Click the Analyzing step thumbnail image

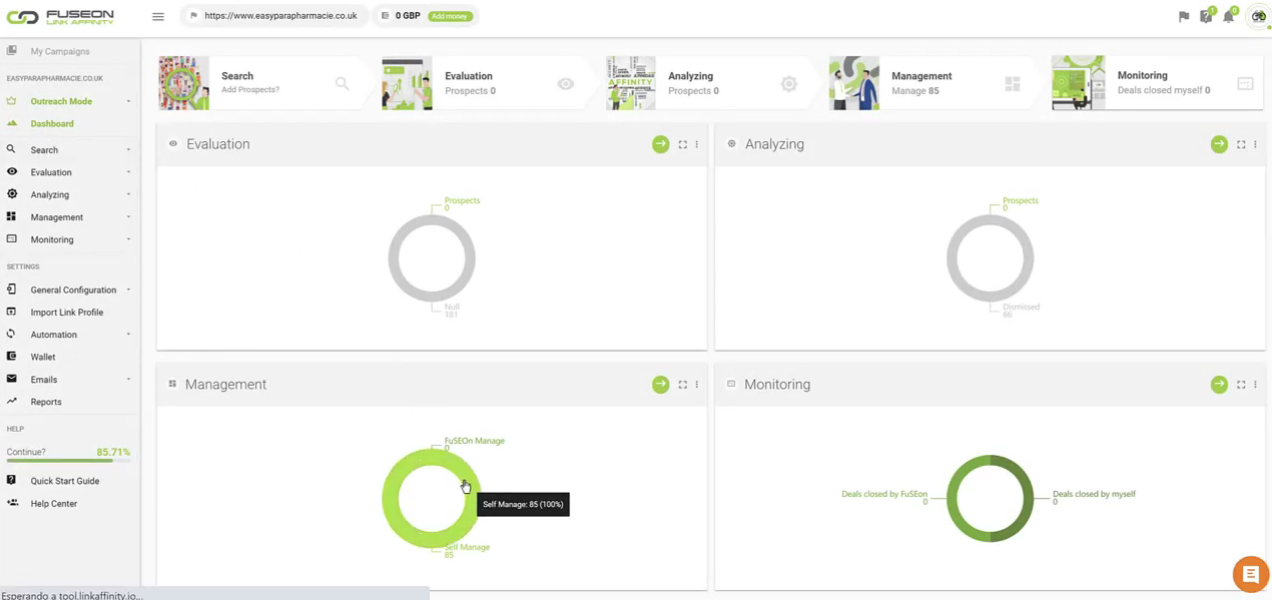[x=631, y=83]
